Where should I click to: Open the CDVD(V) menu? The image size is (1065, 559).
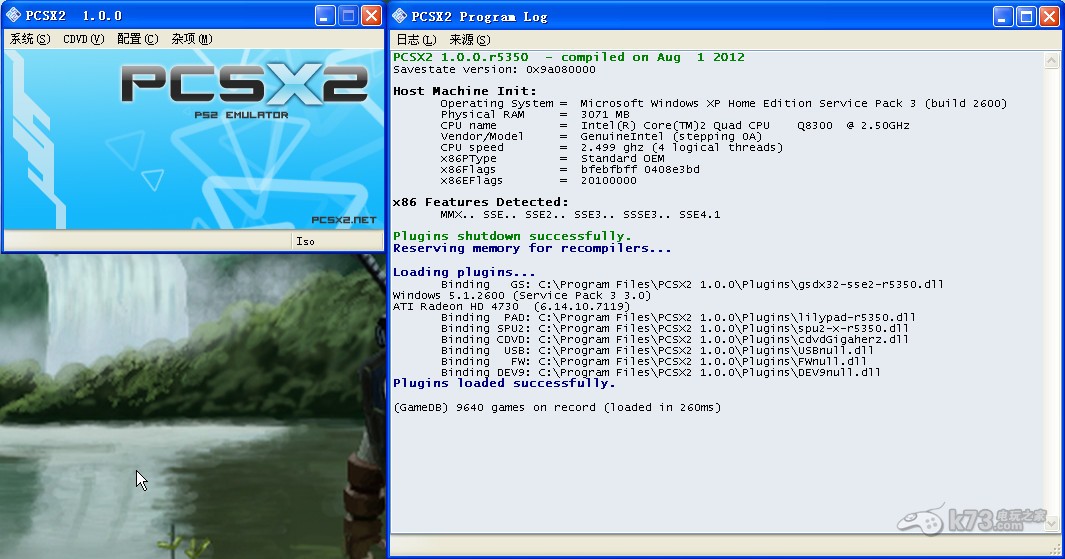point(83,39)
